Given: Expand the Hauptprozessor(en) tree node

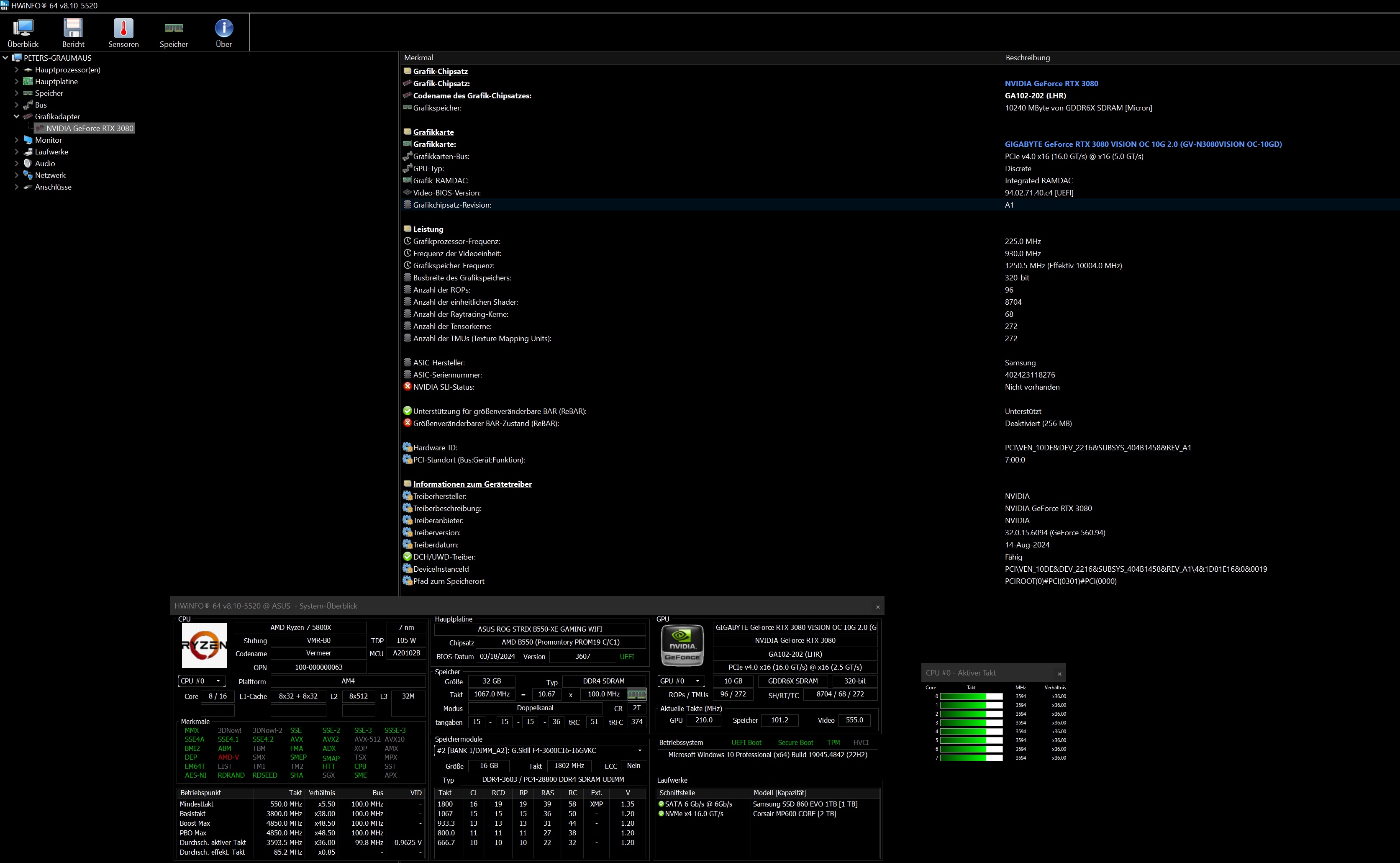Looking at the screenshot, I should point(17,69).
